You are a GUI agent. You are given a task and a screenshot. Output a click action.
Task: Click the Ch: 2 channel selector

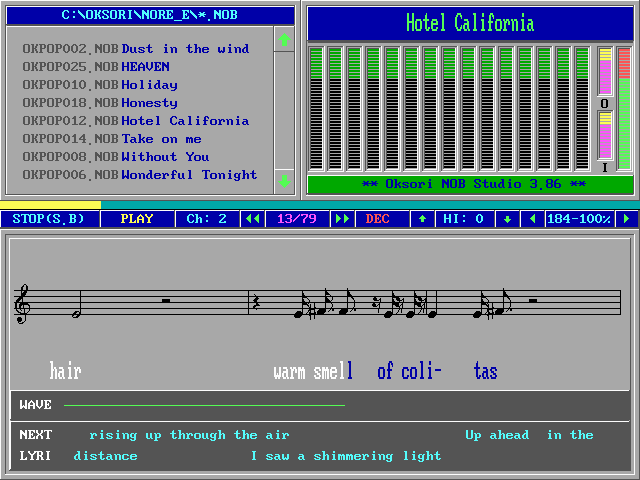coord(207,219)
